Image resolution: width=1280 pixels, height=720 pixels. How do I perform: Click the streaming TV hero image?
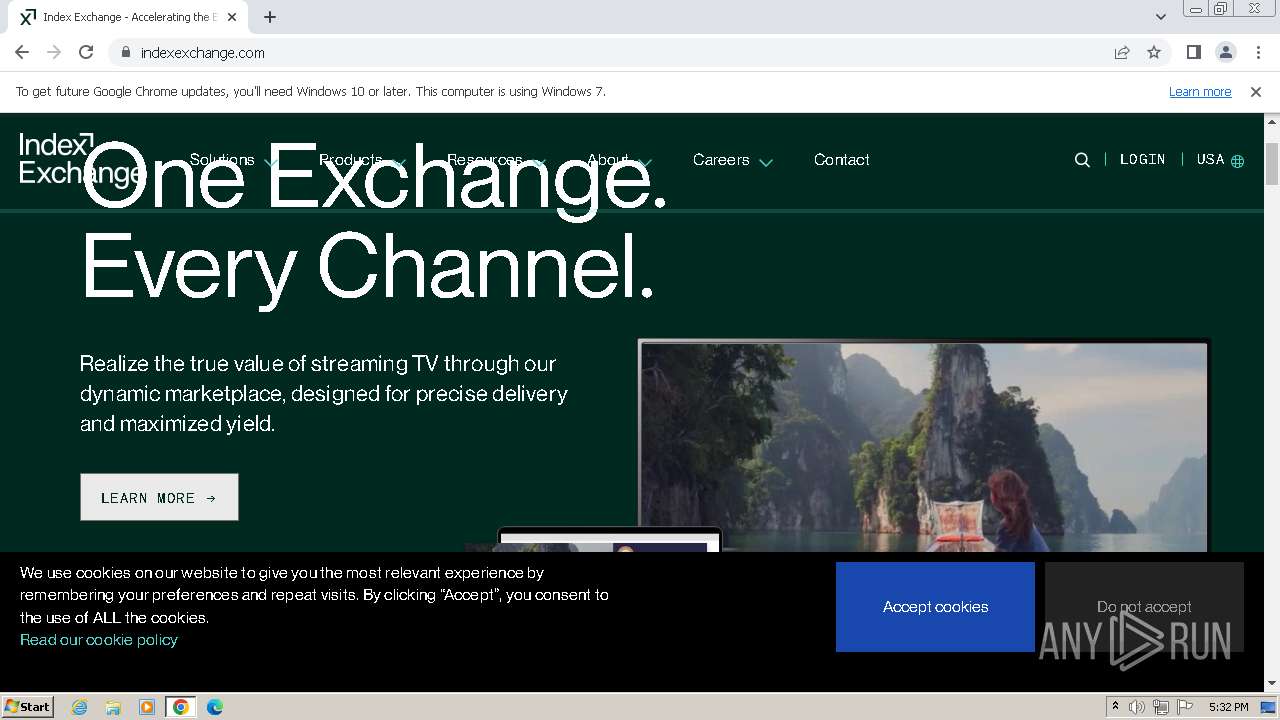tap(923, 447)
